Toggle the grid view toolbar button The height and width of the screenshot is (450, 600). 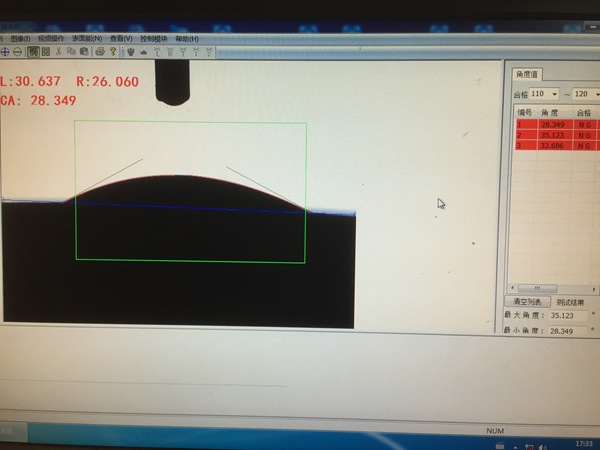[45, 51]
